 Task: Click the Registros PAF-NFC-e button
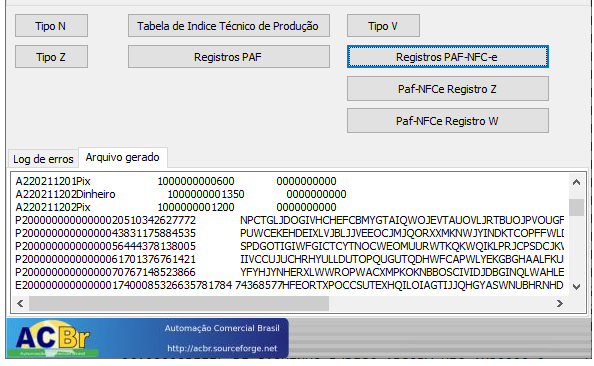(447, 57)
